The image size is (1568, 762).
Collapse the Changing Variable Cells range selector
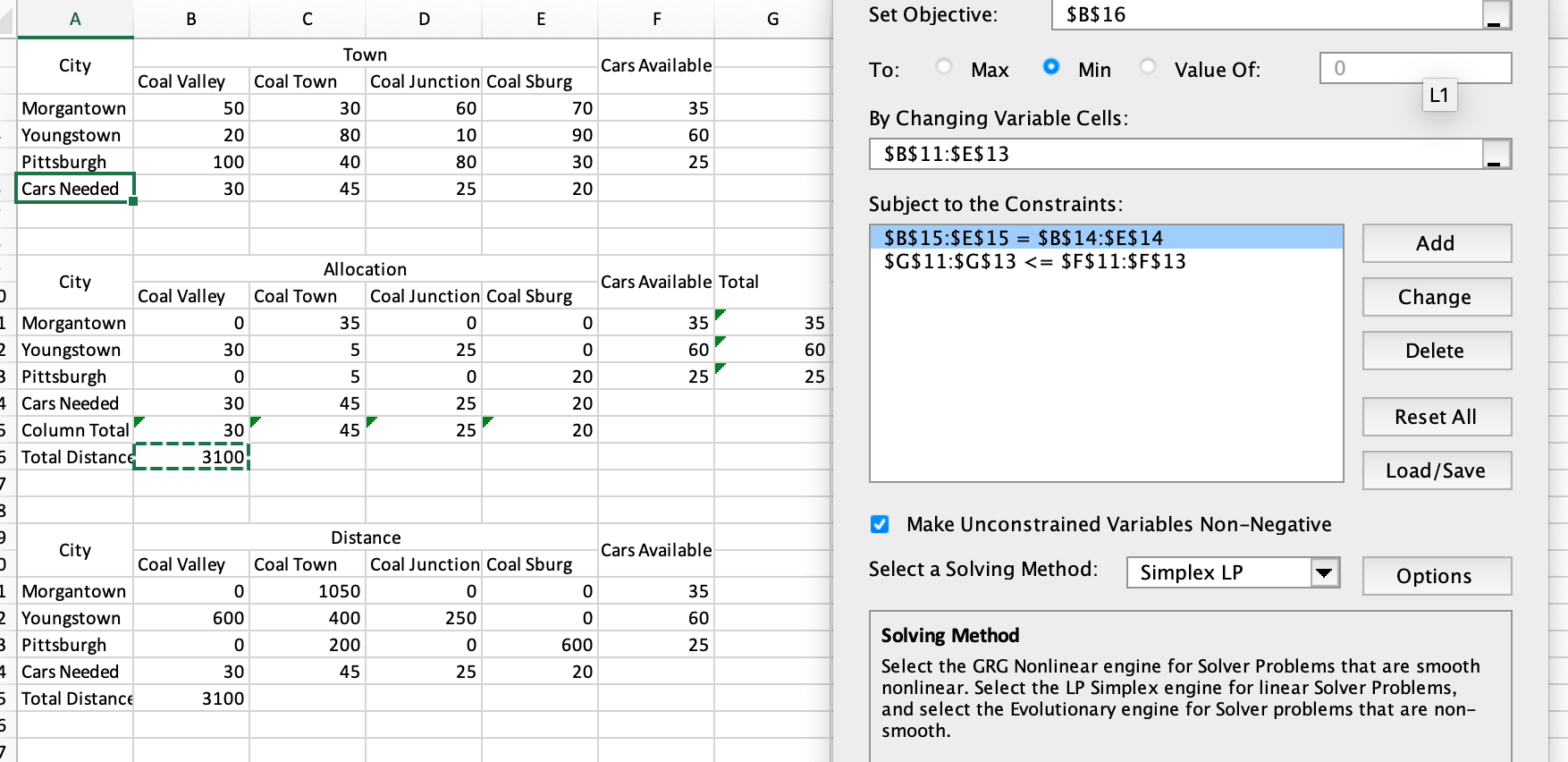click(1495, 154)
